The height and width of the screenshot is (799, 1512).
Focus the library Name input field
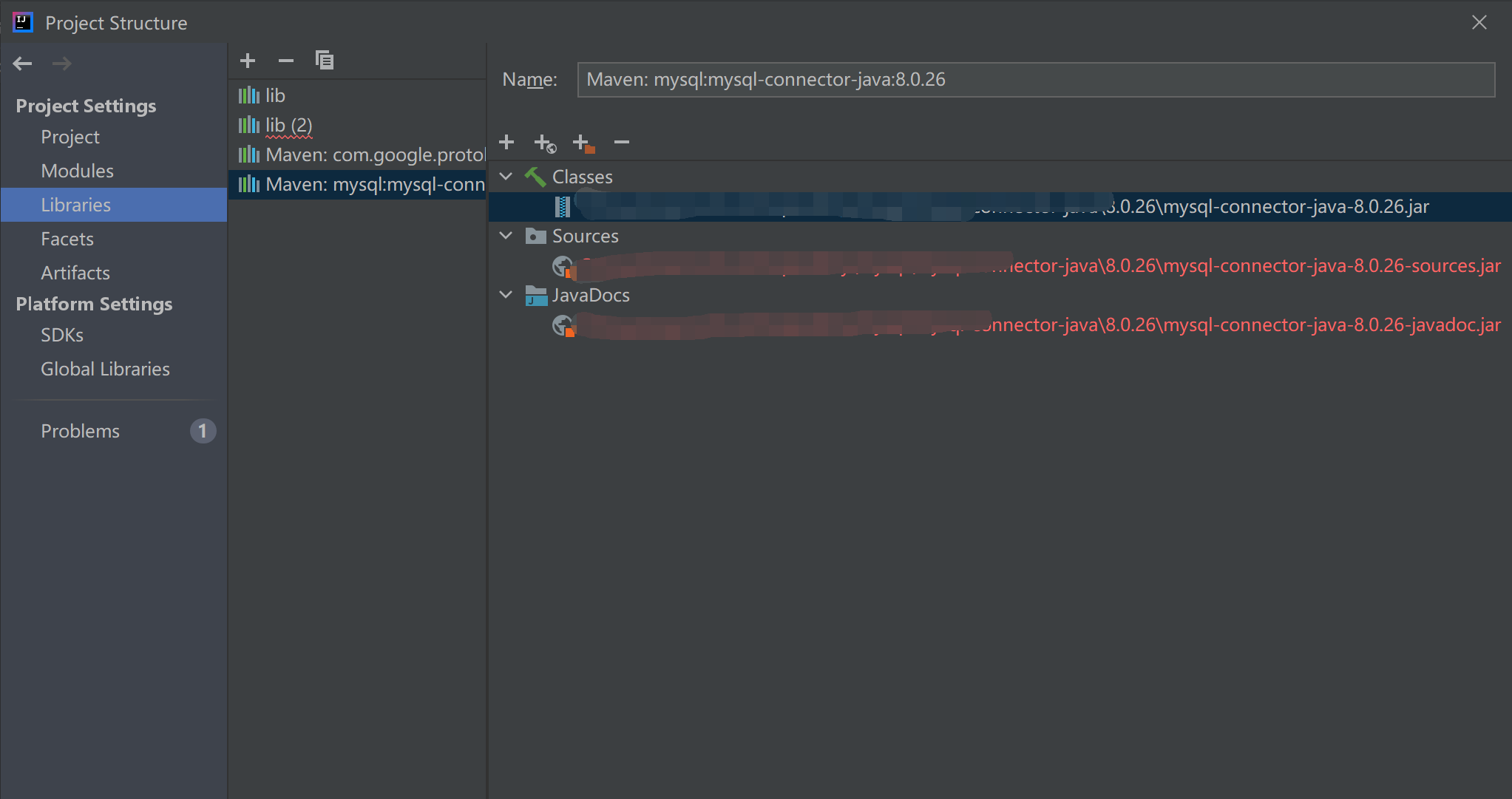point(1036,80)
